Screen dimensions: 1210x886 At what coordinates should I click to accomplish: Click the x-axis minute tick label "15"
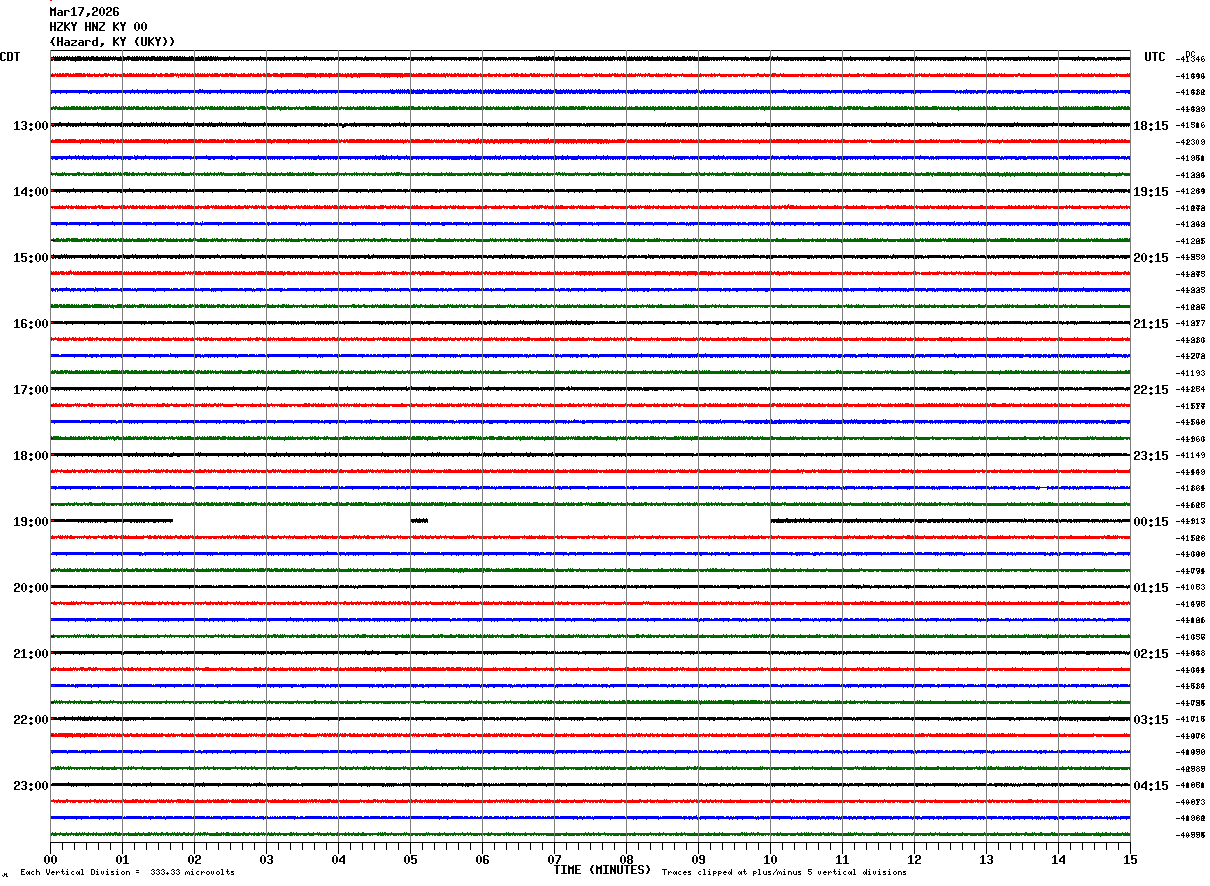pyautogui.click(x=1130, y=860)
